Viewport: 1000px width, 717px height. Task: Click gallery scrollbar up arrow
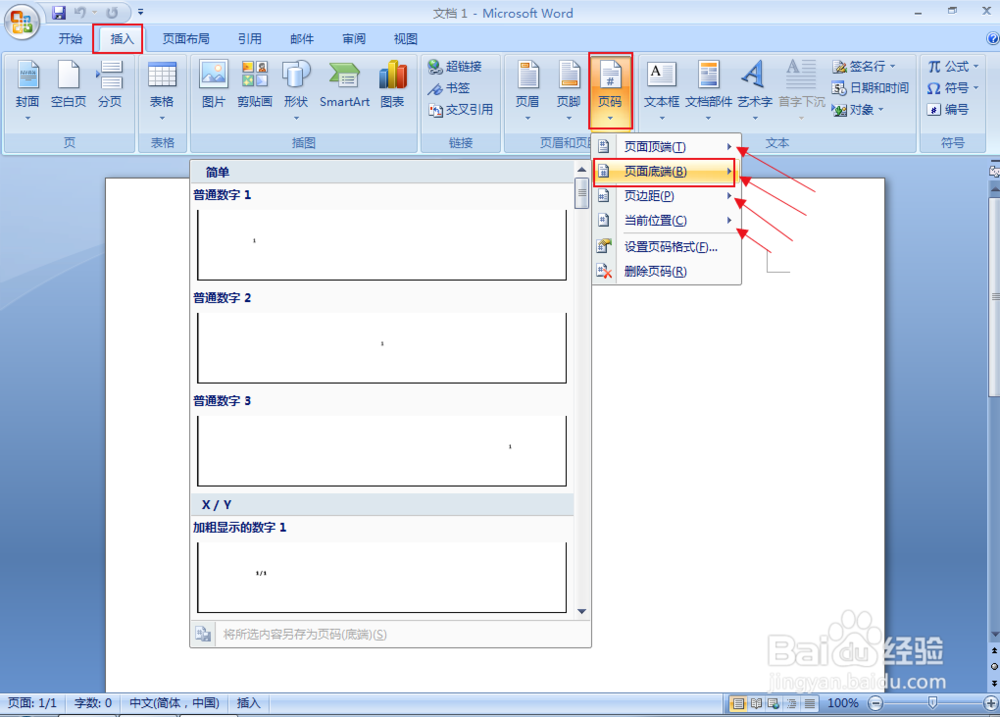(582, 170)
